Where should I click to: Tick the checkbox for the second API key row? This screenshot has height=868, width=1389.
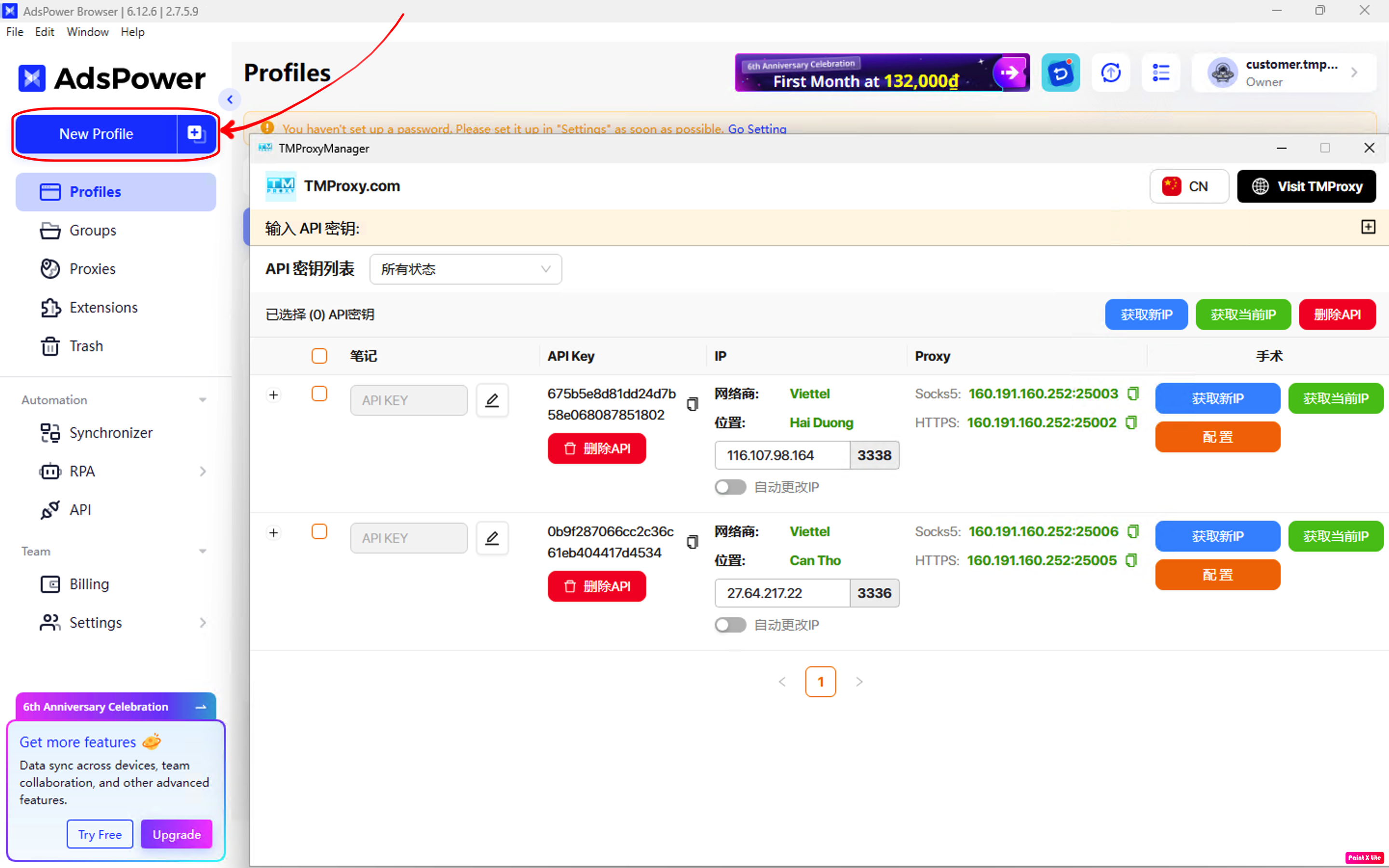[x=319, y=531]
